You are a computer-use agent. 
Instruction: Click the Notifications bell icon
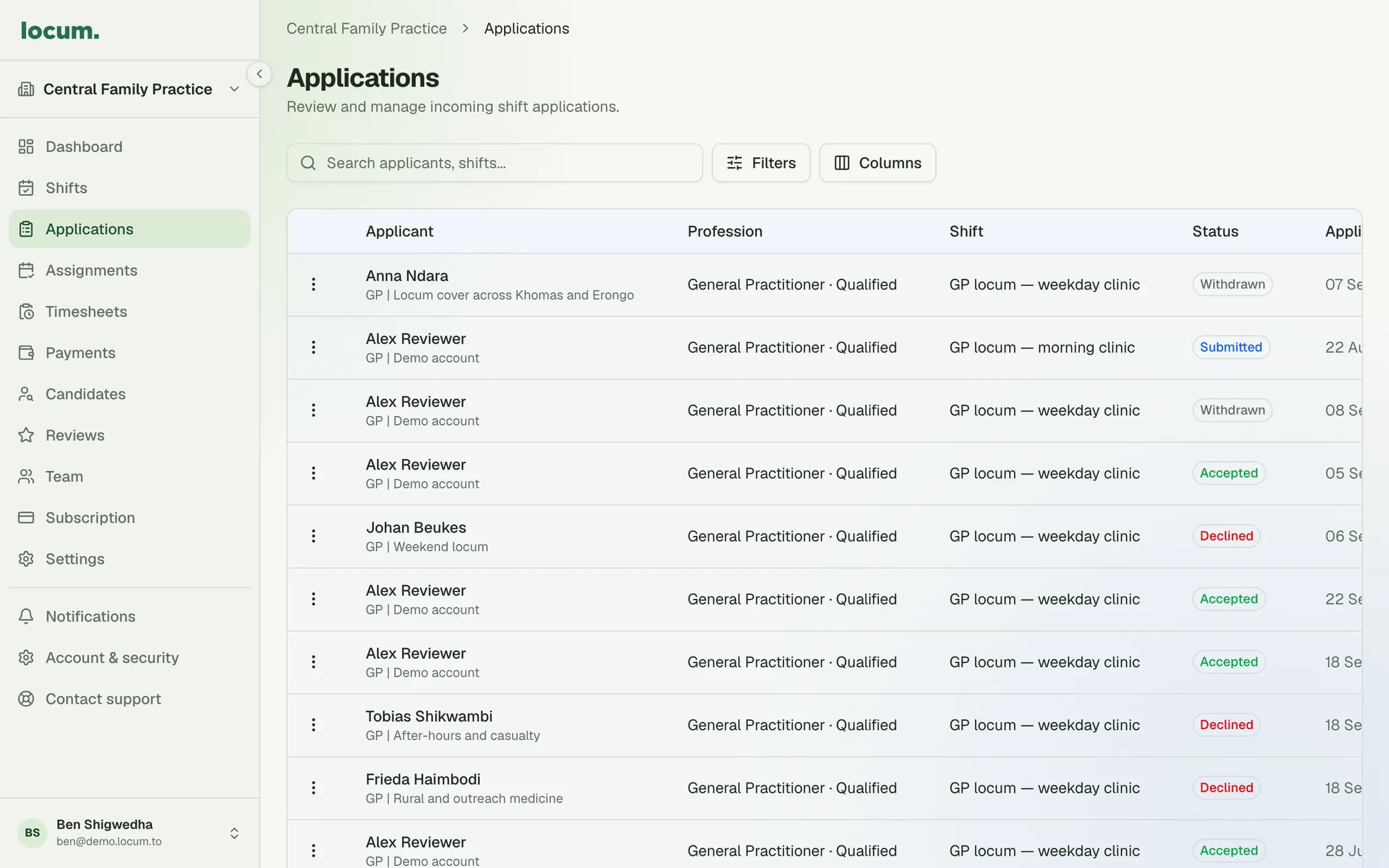coord(26,616)
